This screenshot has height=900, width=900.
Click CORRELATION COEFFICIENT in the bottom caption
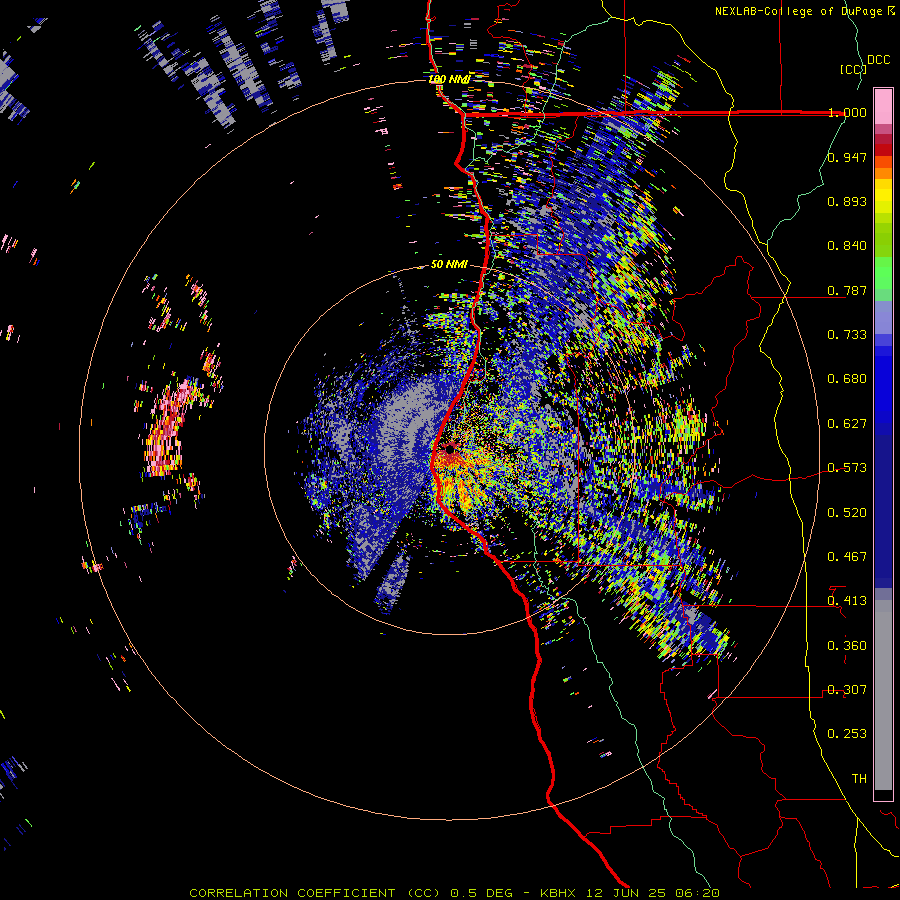292,893
